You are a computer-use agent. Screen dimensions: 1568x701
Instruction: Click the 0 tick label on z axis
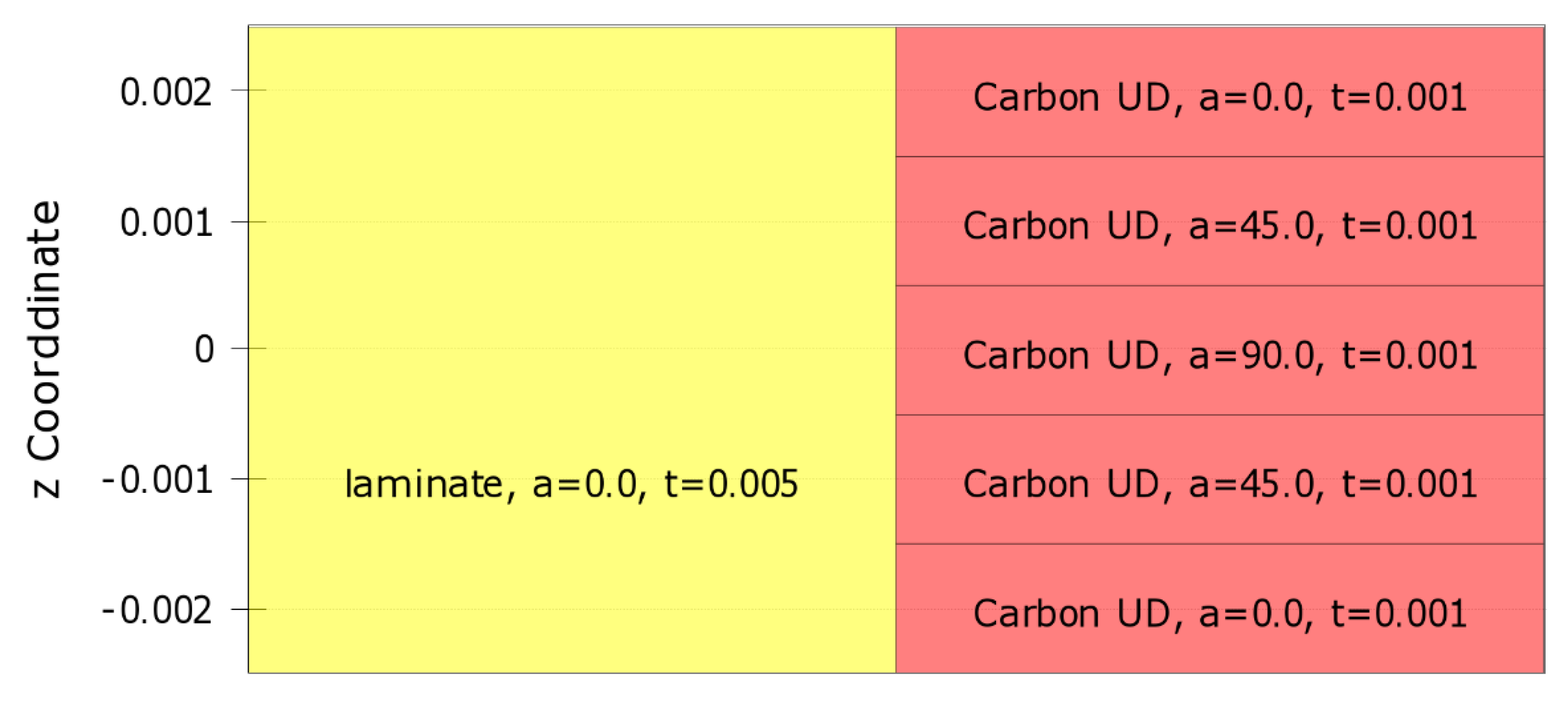tap(204, 350)
